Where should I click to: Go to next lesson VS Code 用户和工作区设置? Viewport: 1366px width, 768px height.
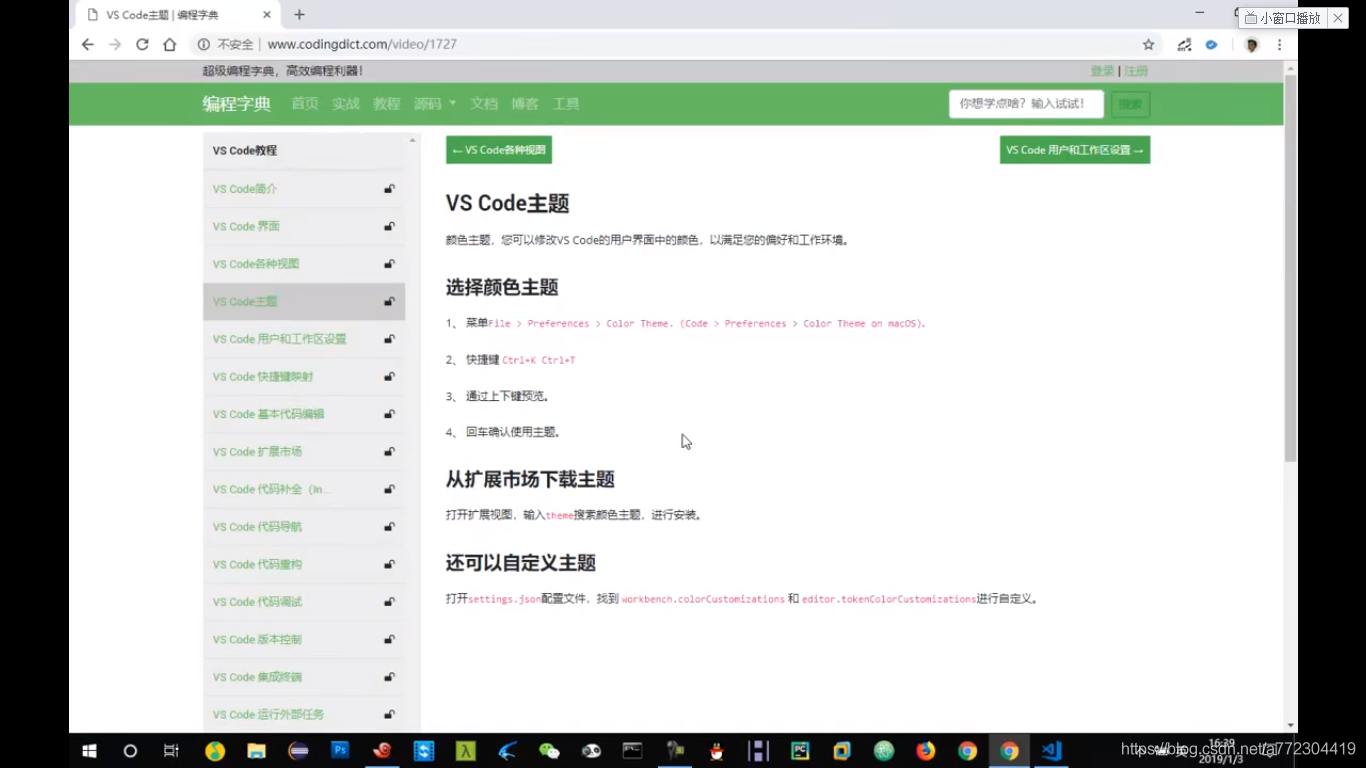coord(1075,150)
